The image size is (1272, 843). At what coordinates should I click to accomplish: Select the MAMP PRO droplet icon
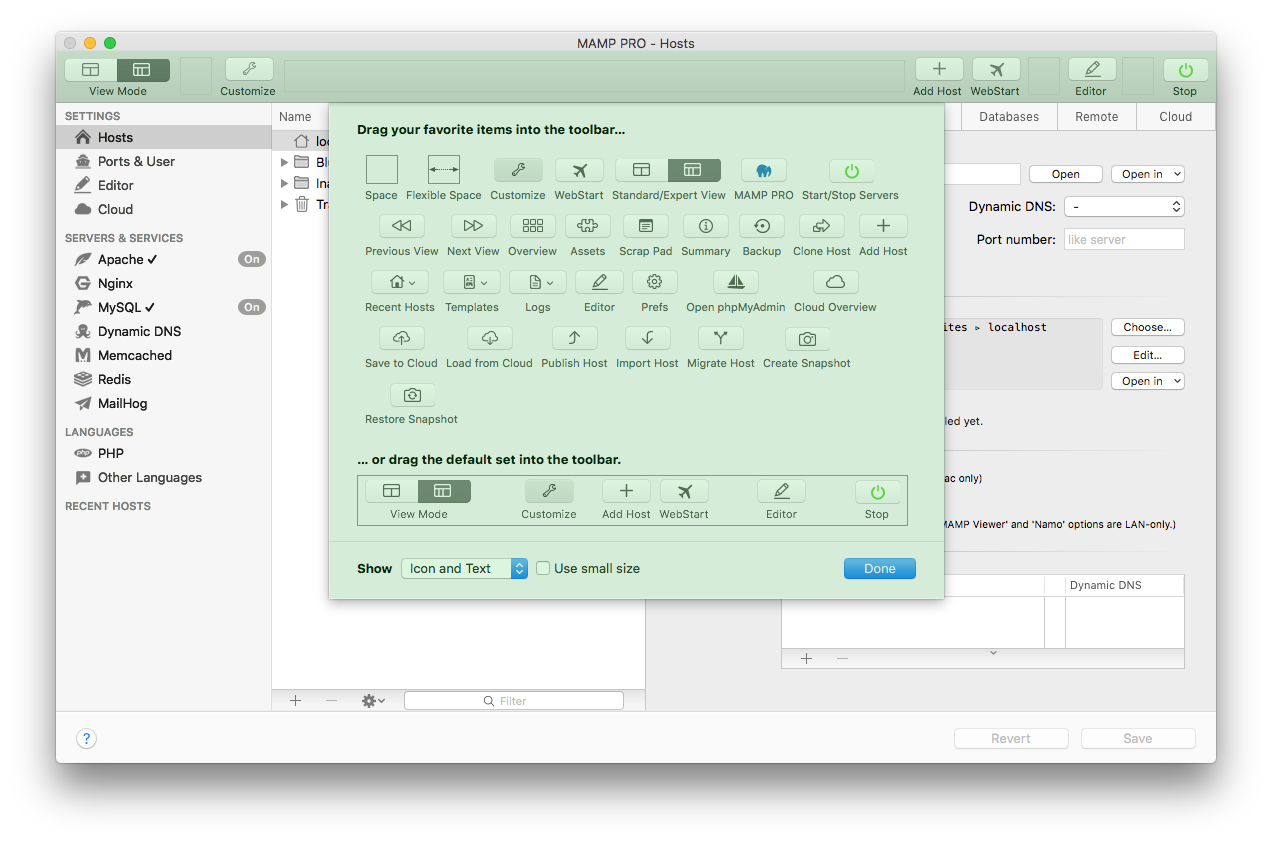tap(763, 169)
